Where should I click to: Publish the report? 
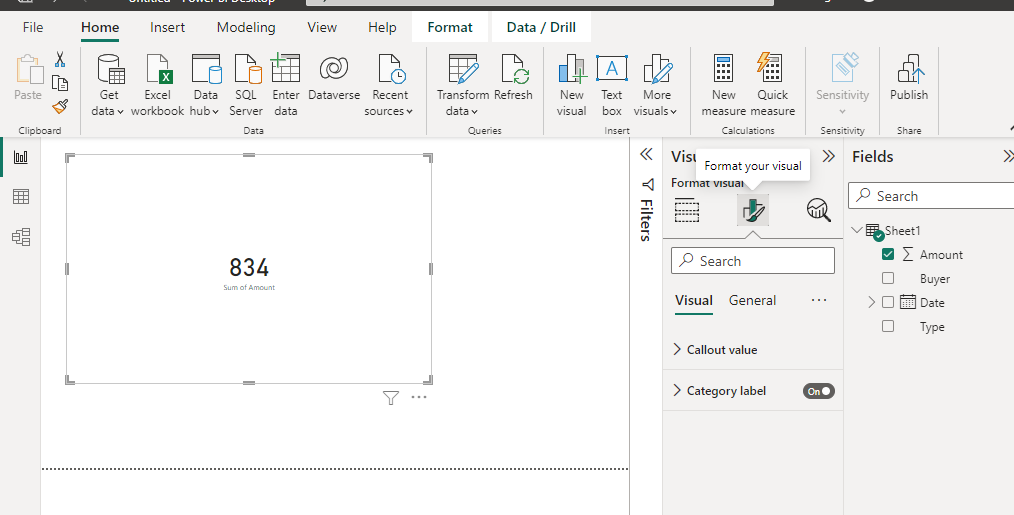pyautogui.click(x=909, y=78)
